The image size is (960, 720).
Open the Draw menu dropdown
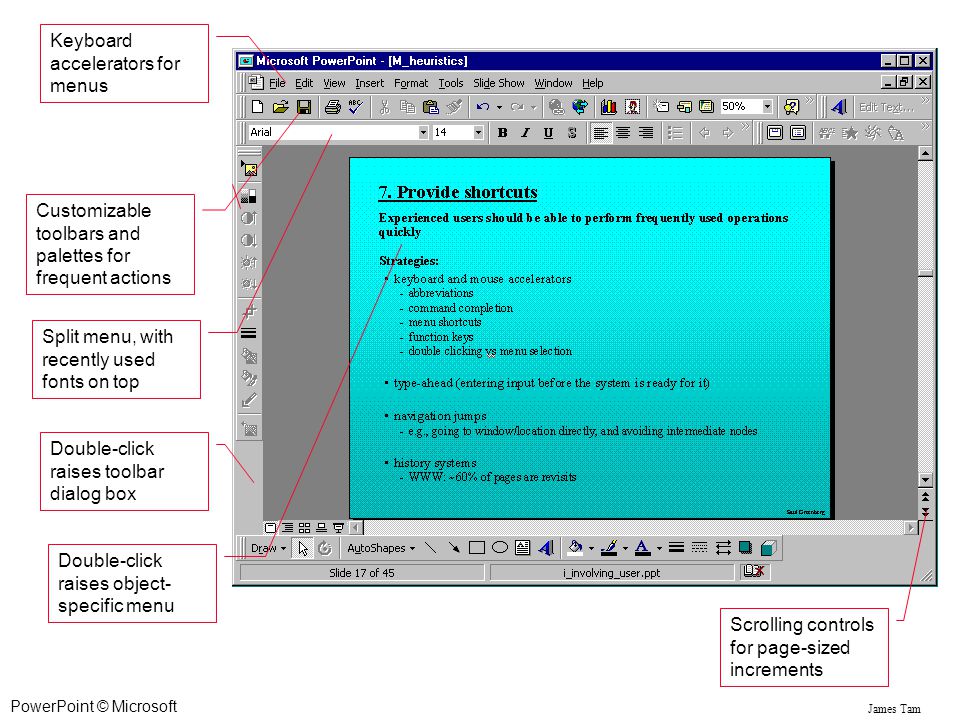[269, 549]
